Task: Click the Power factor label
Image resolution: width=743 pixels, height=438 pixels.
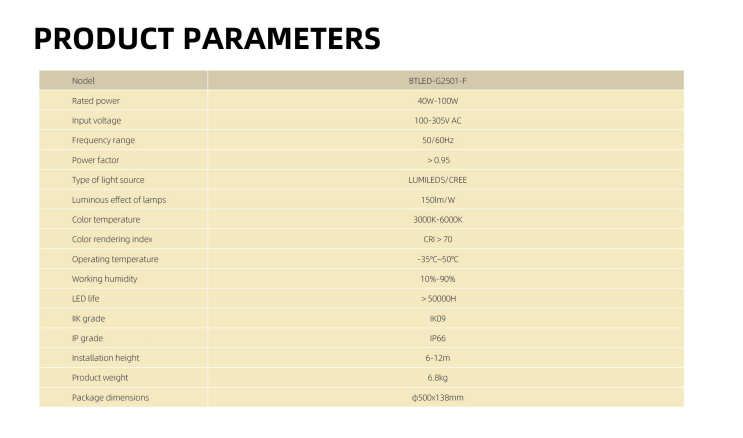Action: (96, 160)
